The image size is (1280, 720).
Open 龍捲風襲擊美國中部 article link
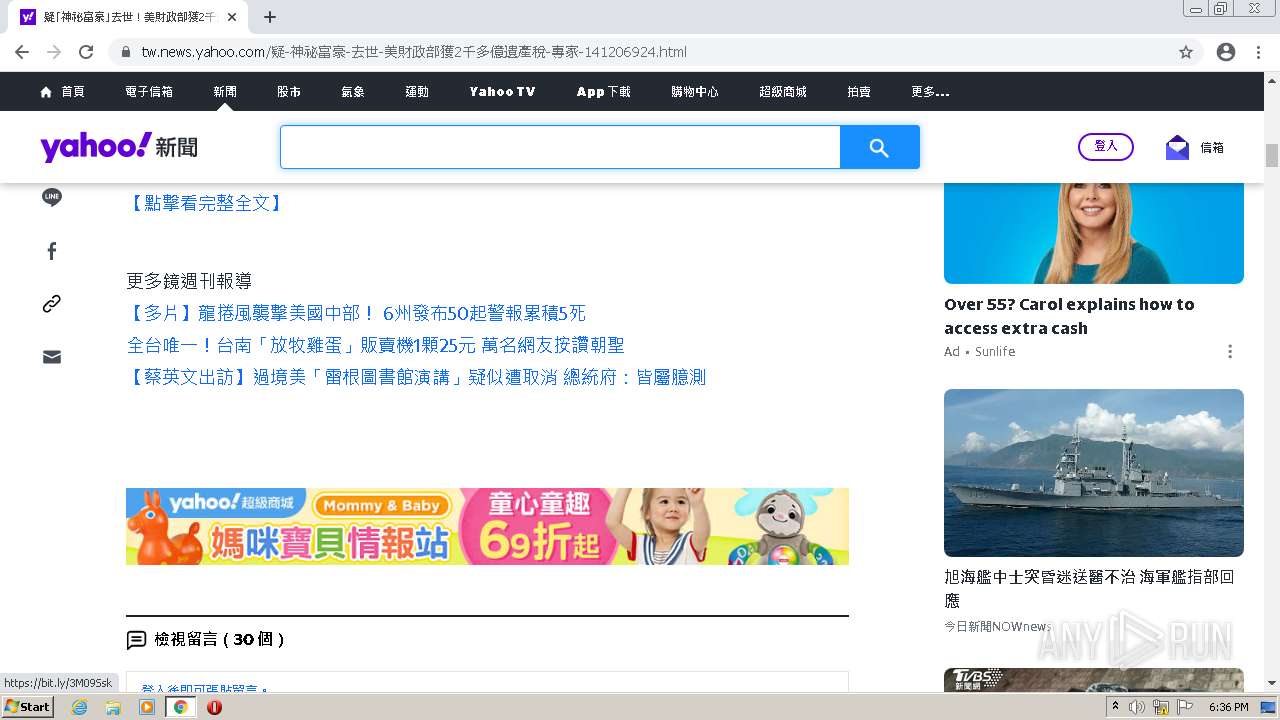pos(356,313)
